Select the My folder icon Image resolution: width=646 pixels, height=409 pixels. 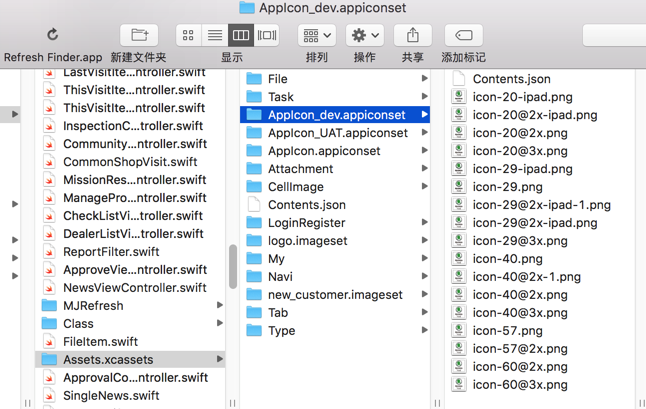pos(254,259)
